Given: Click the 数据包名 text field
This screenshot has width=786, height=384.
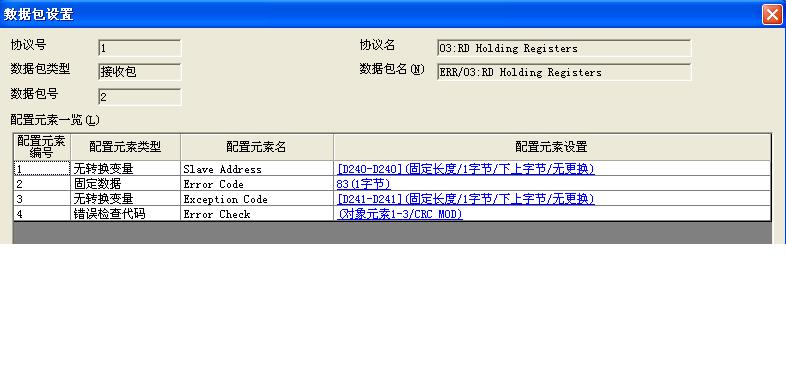Looking at the screenshot, I should (x=564, y=72).
